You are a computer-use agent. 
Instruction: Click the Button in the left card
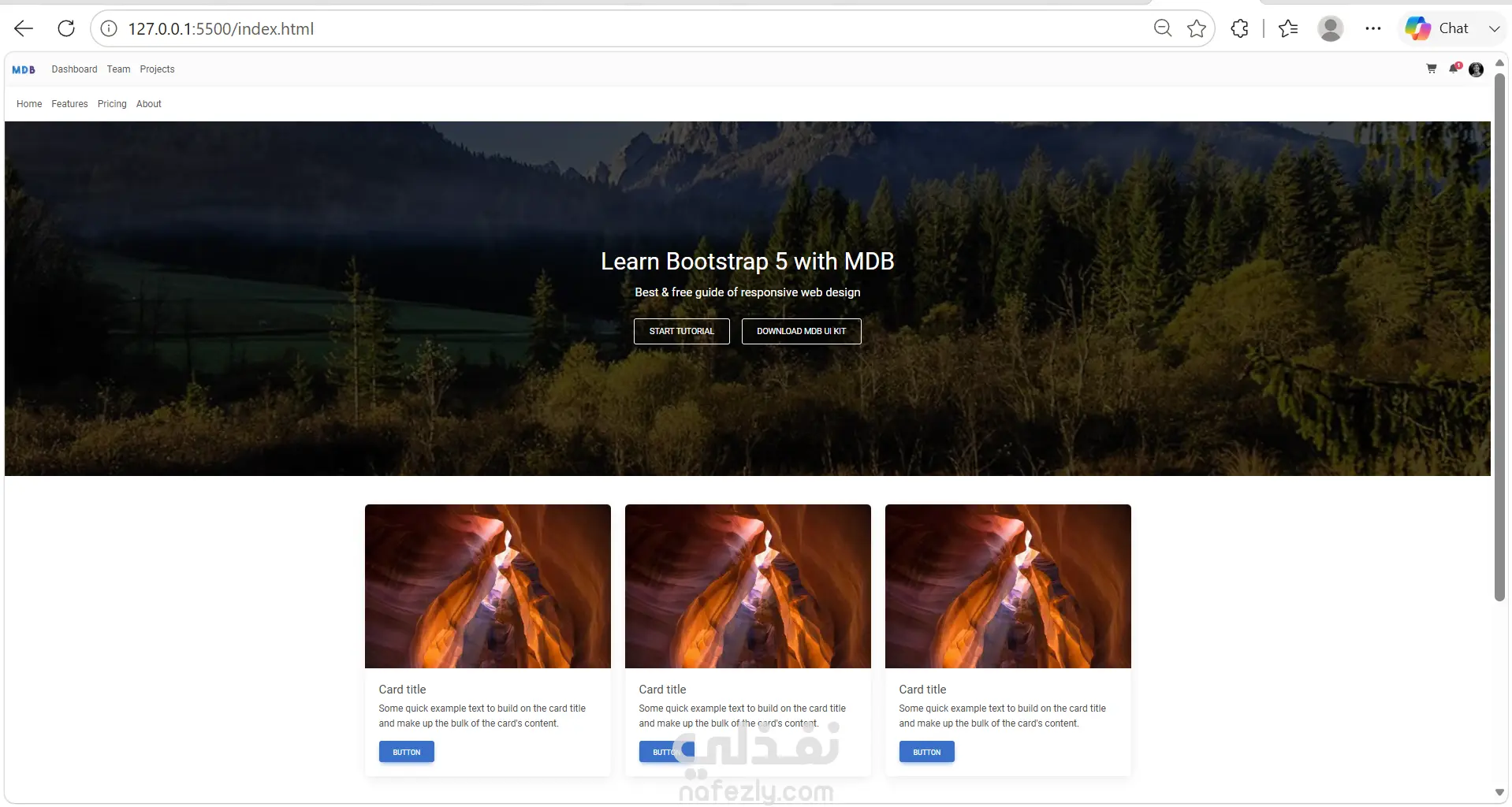point(407,752)
